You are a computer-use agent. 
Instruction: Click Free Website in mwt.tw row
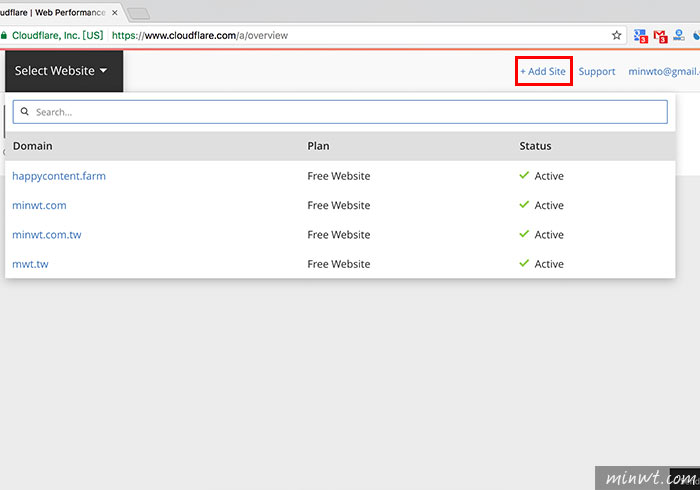point(339,264)
